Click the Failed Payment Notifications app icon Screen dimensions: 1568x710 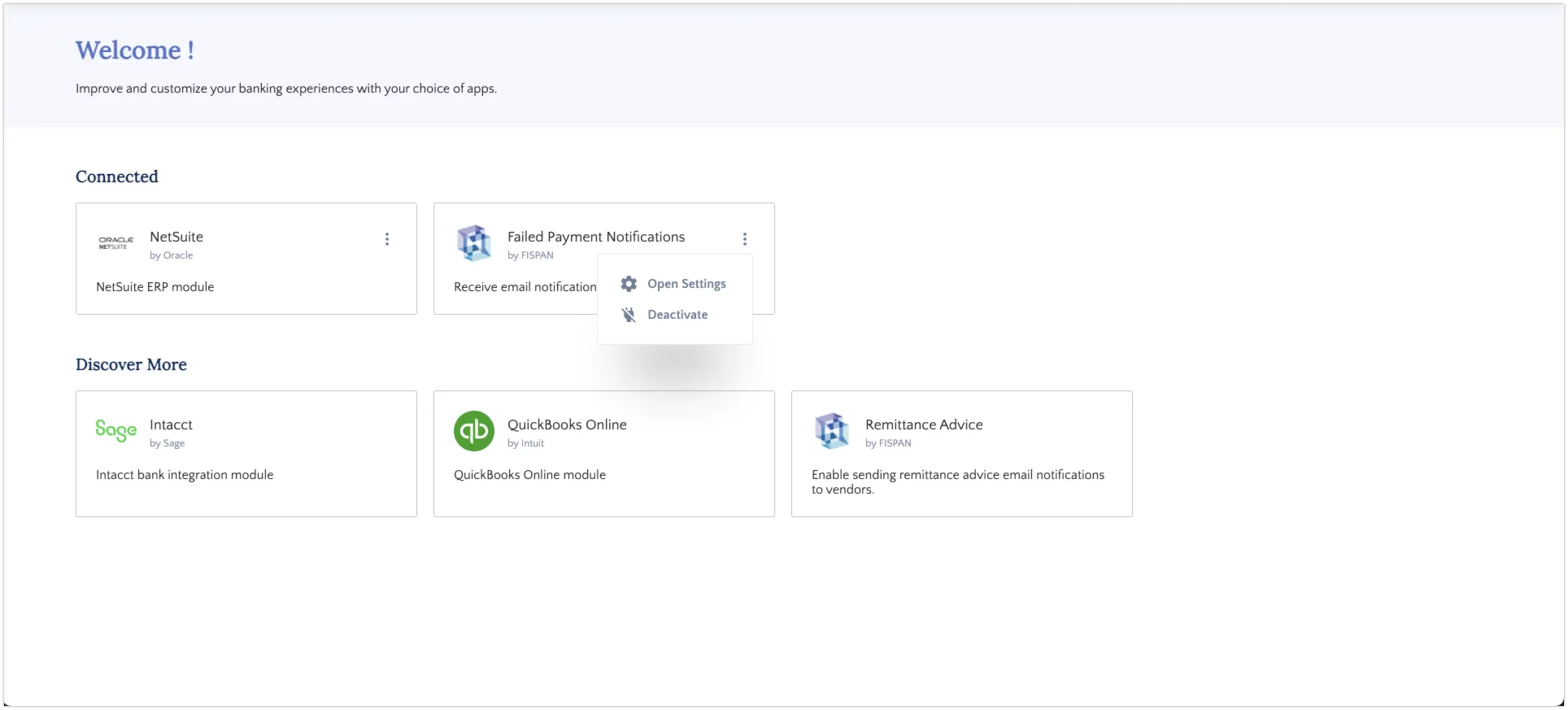(x=474, y=243)
